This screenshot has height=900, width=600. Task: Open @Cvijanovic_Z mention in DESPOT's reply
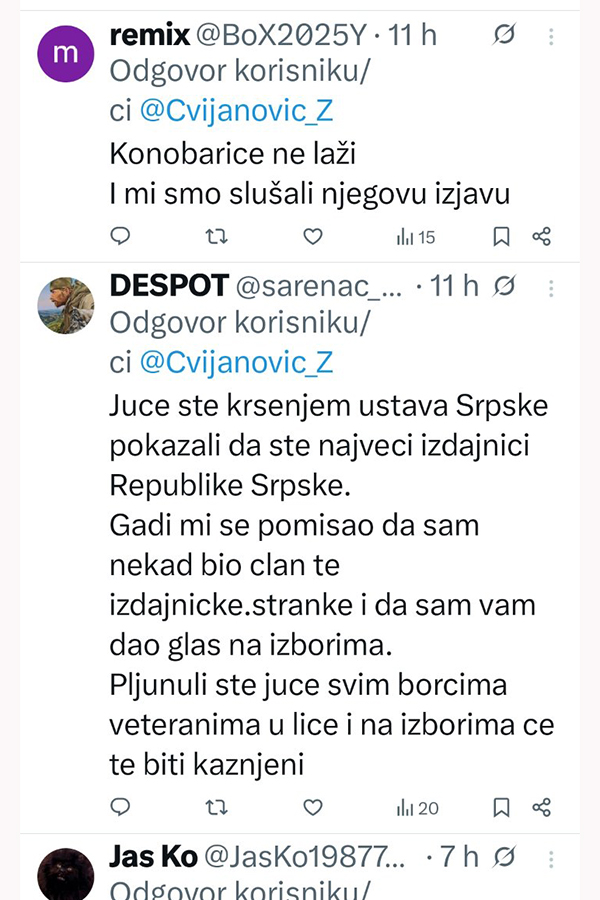[x=236, y=362]
